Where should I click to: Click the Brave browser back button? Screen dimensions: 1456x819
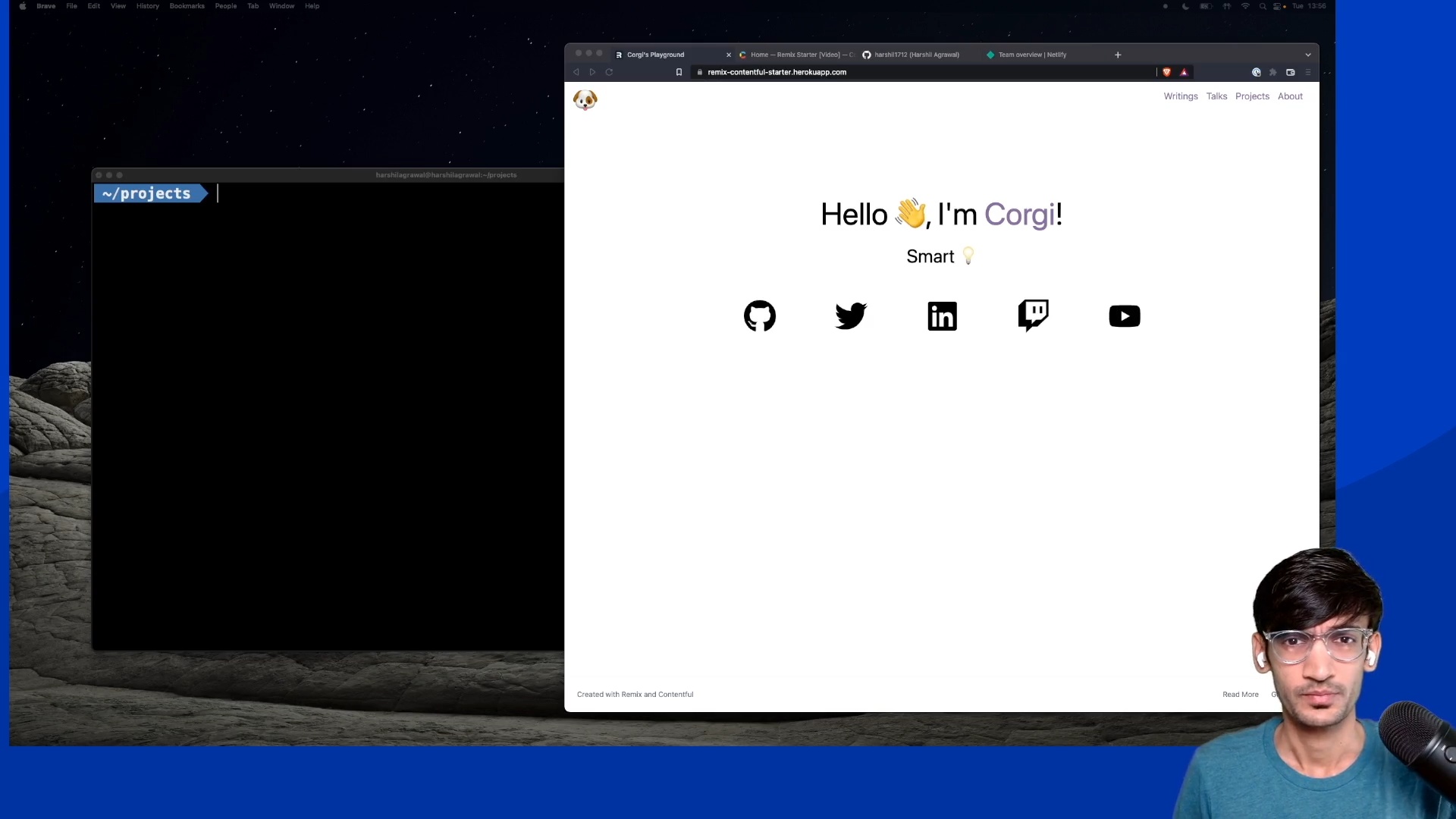coord(577,72)
